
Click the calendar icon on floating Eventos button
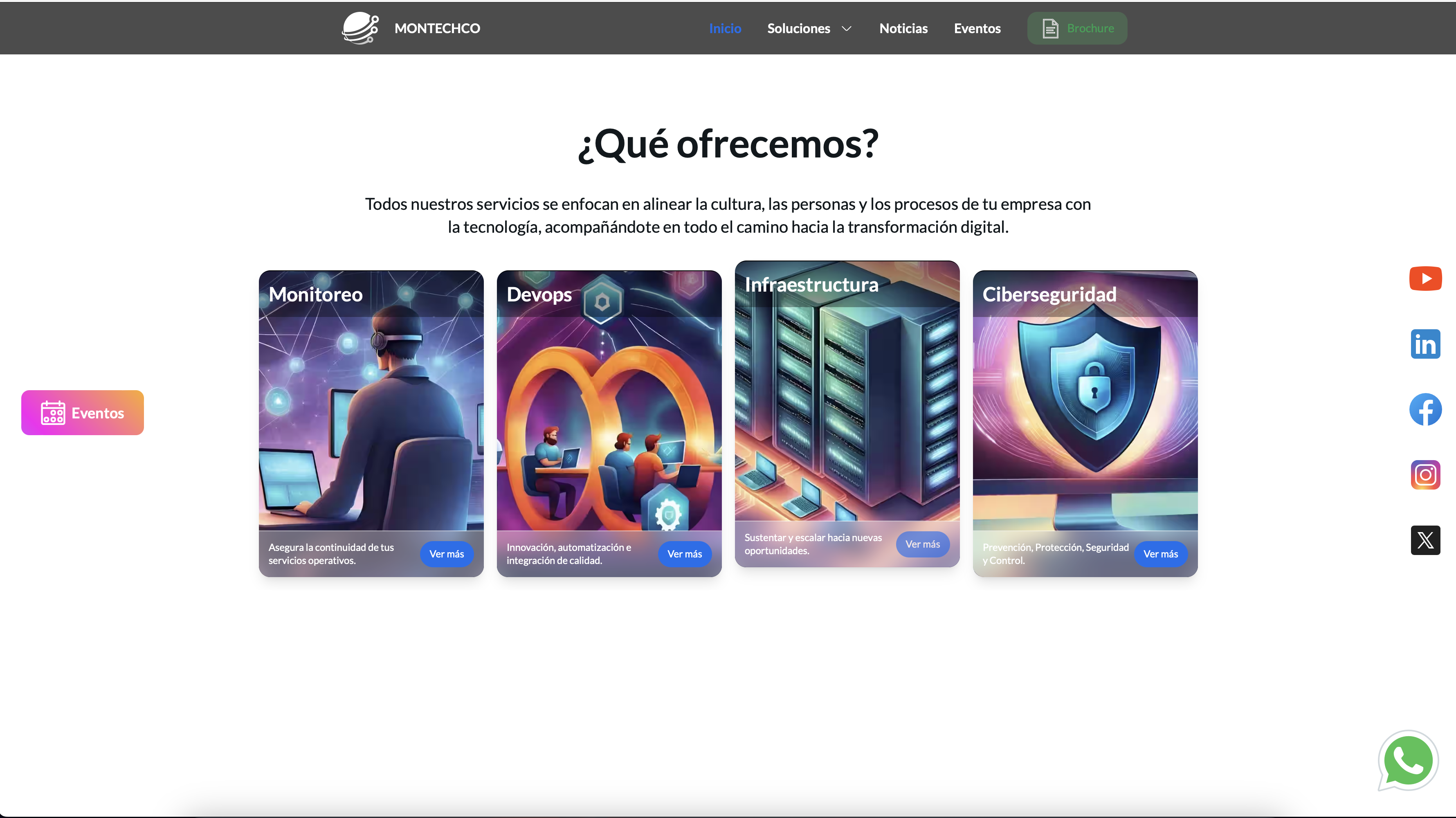click(x=53, y=413)
